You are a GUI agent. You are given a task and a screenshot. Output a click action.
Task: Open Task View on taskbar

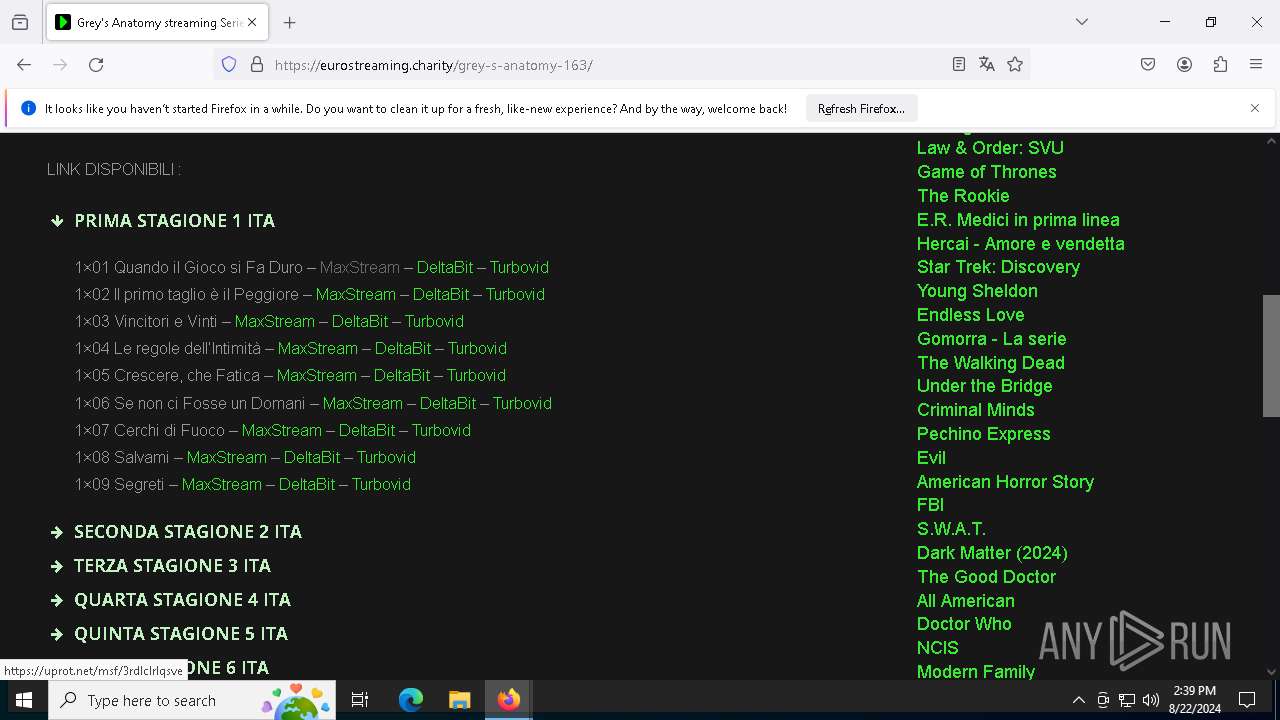[360, 700]
